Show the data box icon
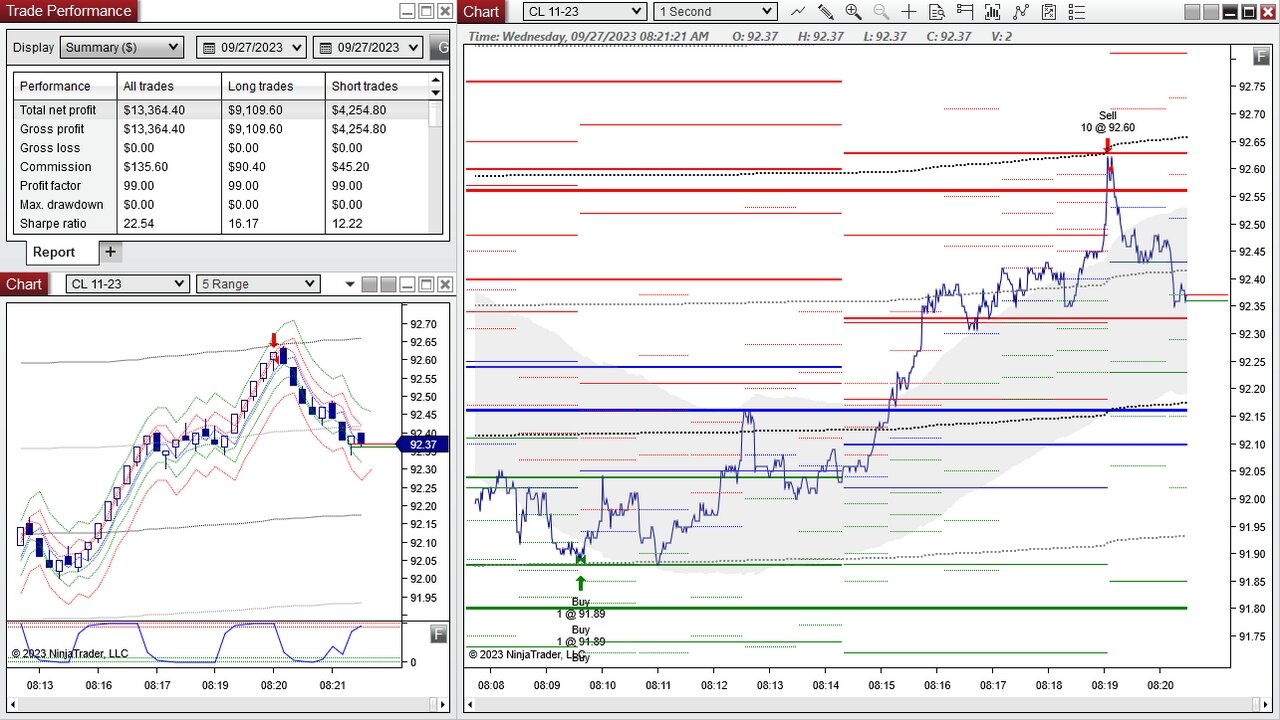Viewport: 1280px width, 720px height. (x=936, y=12)
